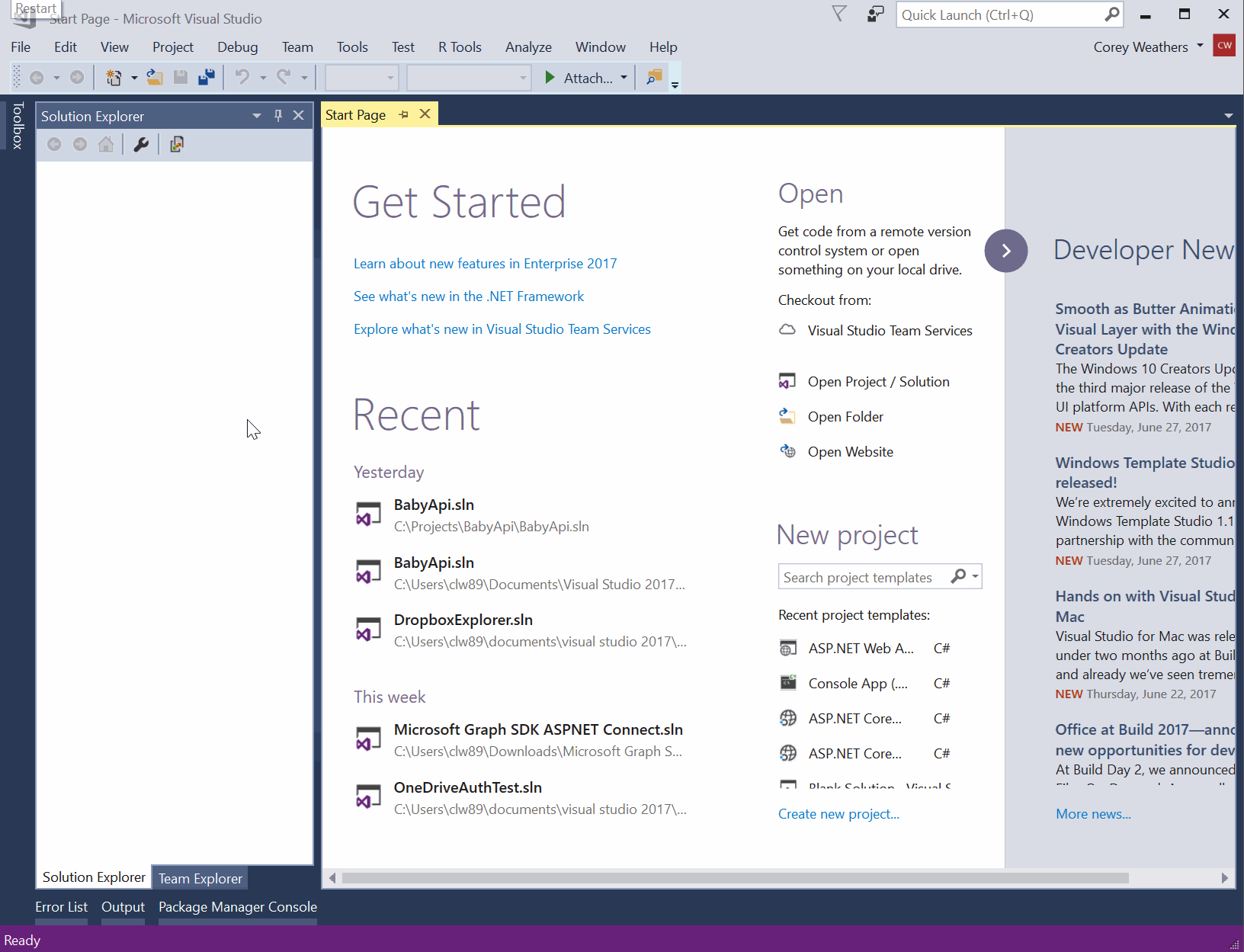
Task: Click Solution Explorer Forward arrow icon
Action: tap(80, 144)
